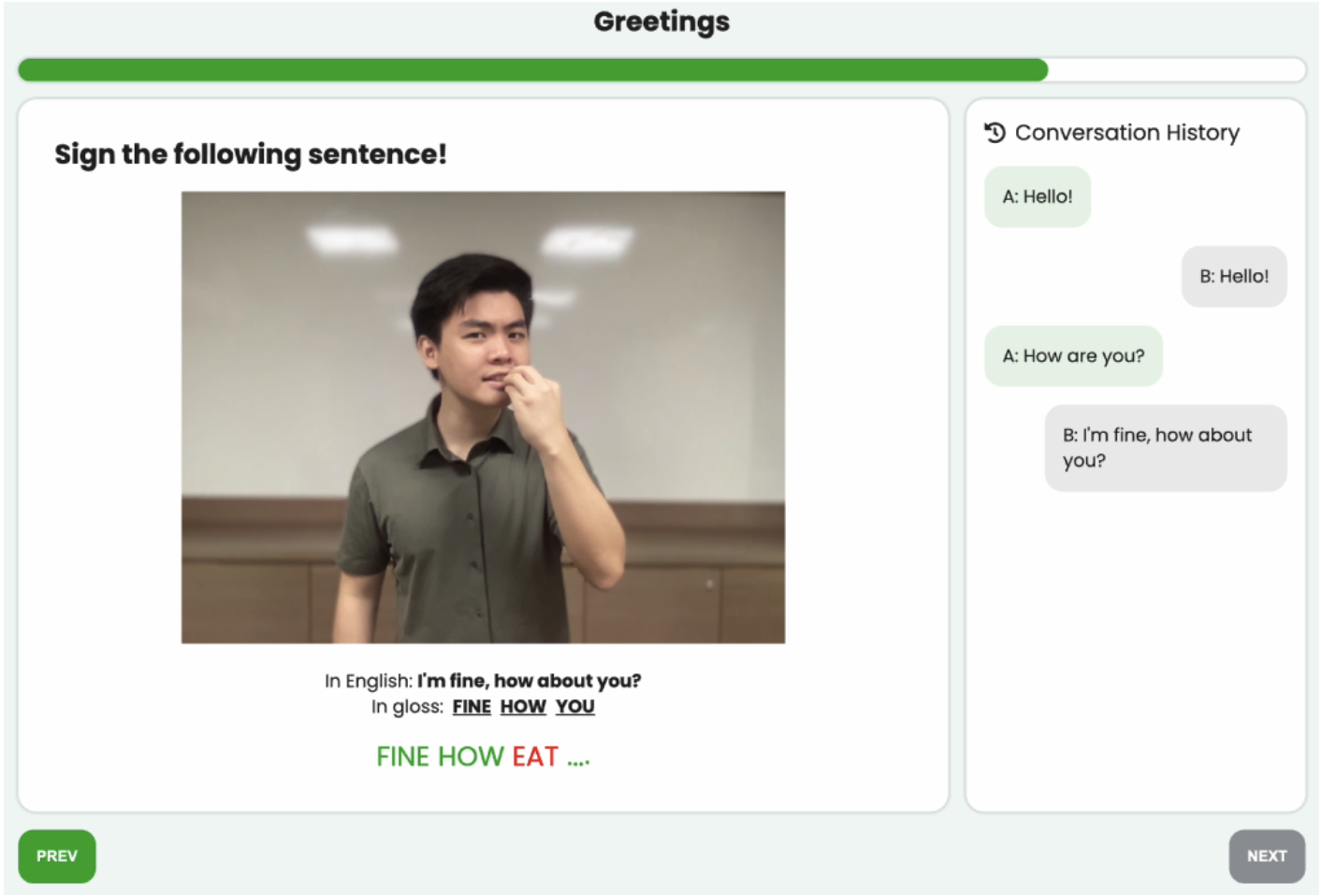Image resolution: width=1321 pixels, height=896 pixels.
Task: Click the green recognized word HOW
Action: point(471,757)
